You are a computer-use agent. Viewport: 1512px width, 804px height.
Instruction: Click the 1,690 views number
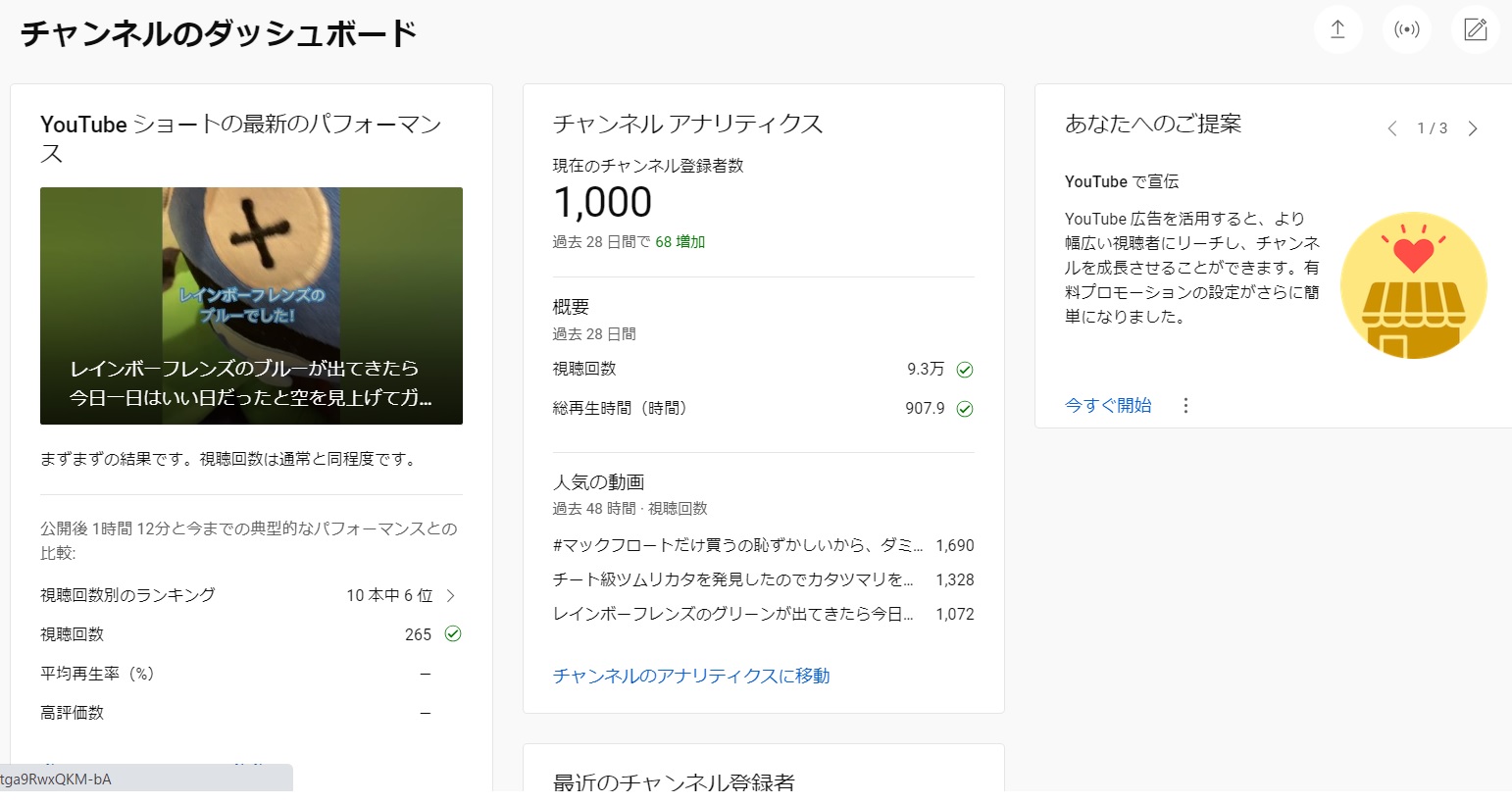tap(955, 545)
